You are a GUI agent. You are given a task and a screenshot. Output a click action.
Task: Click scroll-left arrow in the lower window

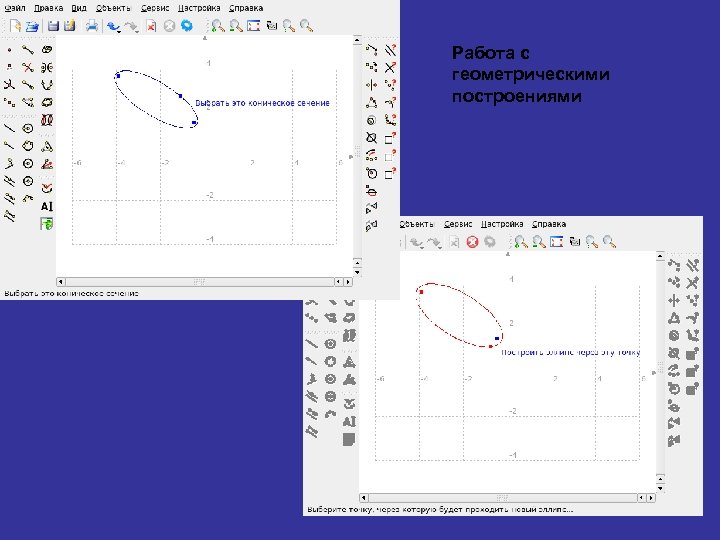(x=364, y=498)
